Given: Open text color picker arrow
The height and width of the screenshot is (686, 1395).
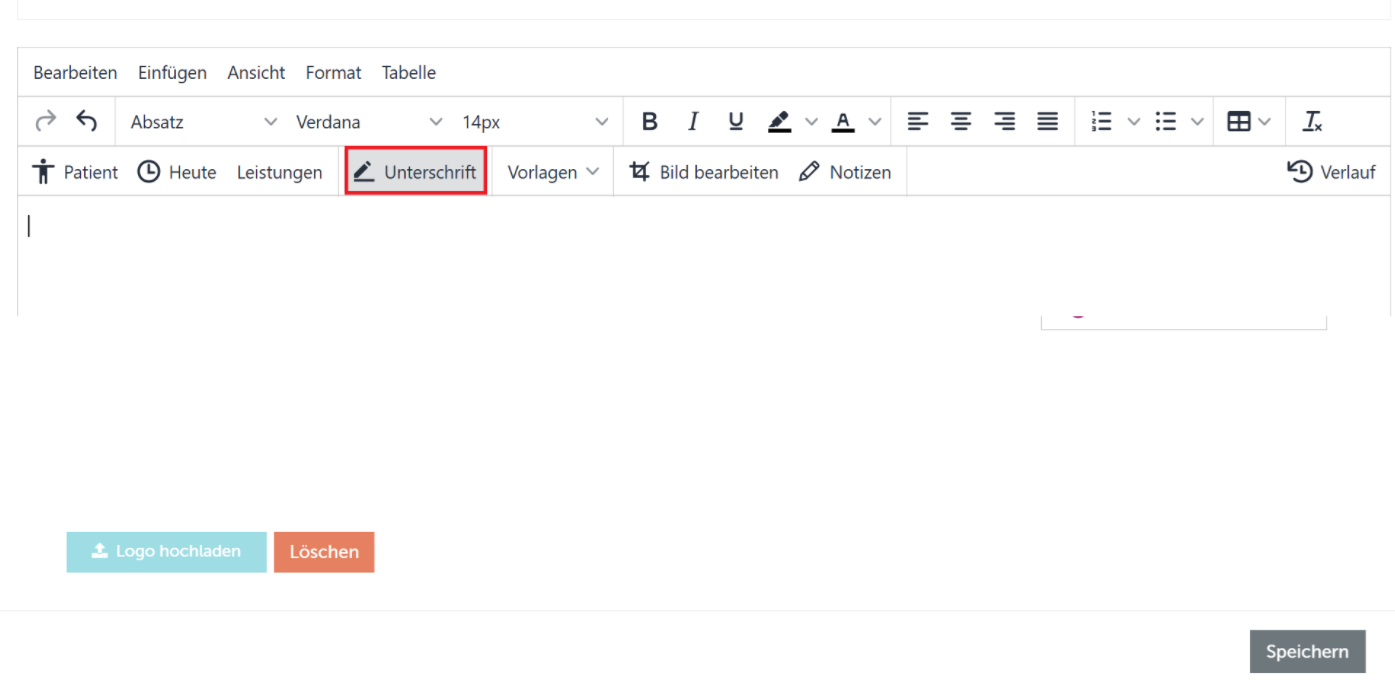Looking at the screenshot, I should pos(875,122).
